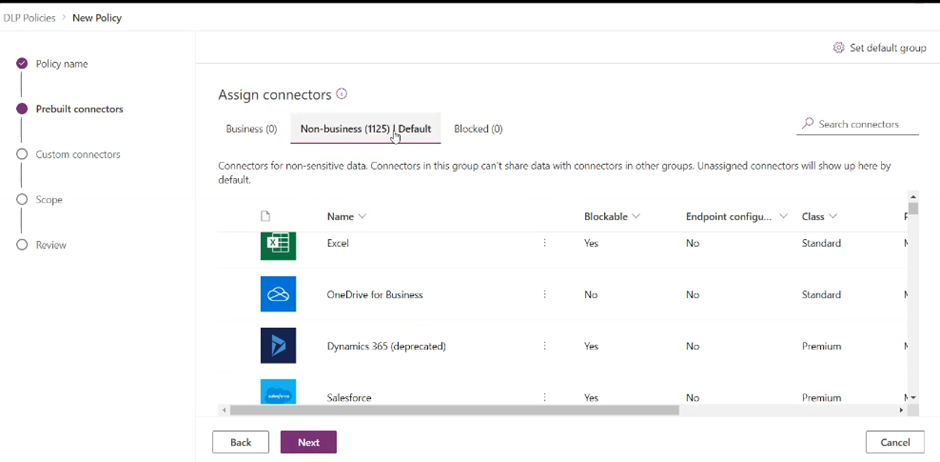The height and width of the screenshot is (462, 940).
Task: Click the gear icon for Set default group
Action: (x=839, y=48)
